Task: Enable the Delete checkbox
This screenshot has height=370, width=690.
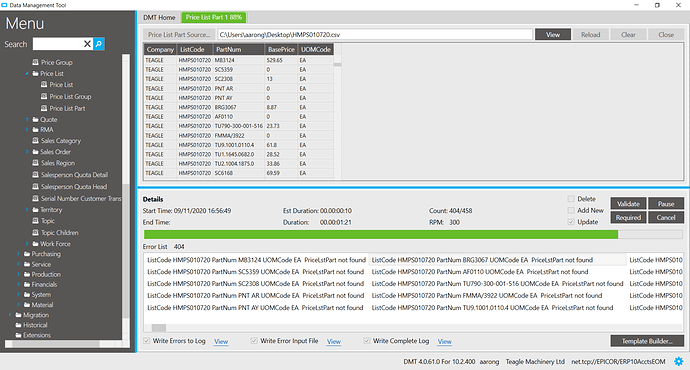Action: [571, 199]
